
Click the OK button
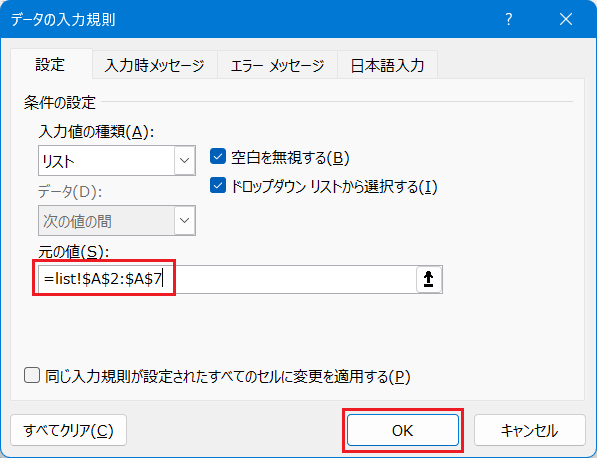[x=402, y=430]
